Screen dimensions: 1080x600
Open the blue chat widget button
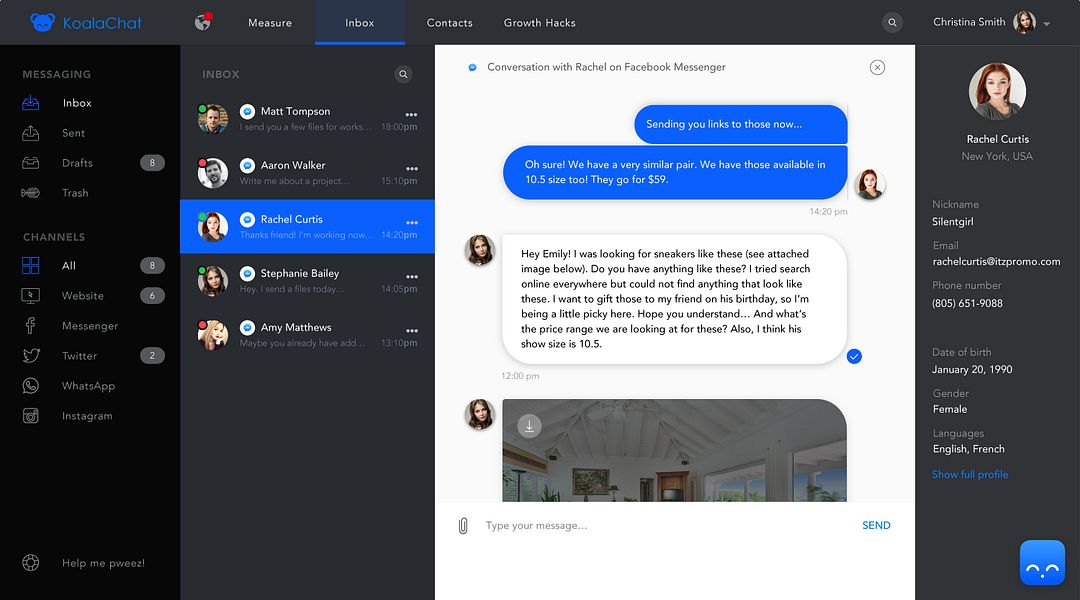(x=1042, y=563)
